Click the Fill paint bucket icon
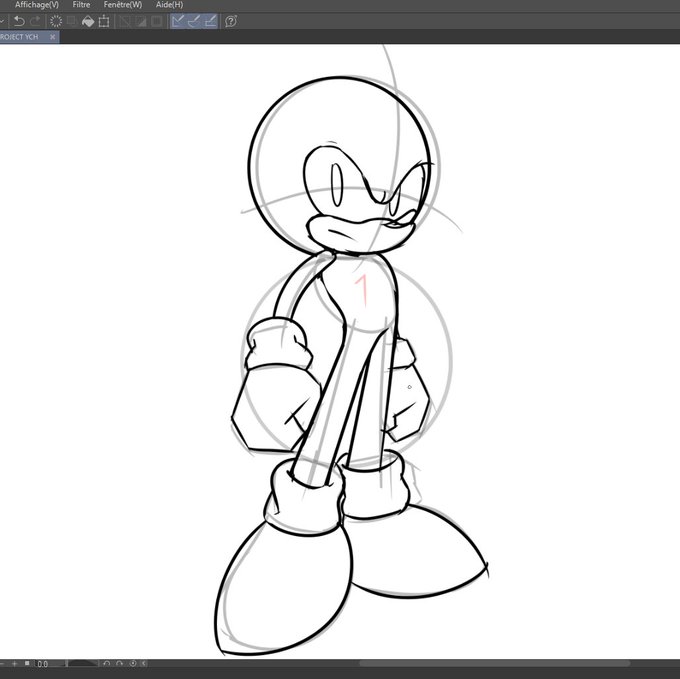 pyautogui.click(x=88, y=21)
